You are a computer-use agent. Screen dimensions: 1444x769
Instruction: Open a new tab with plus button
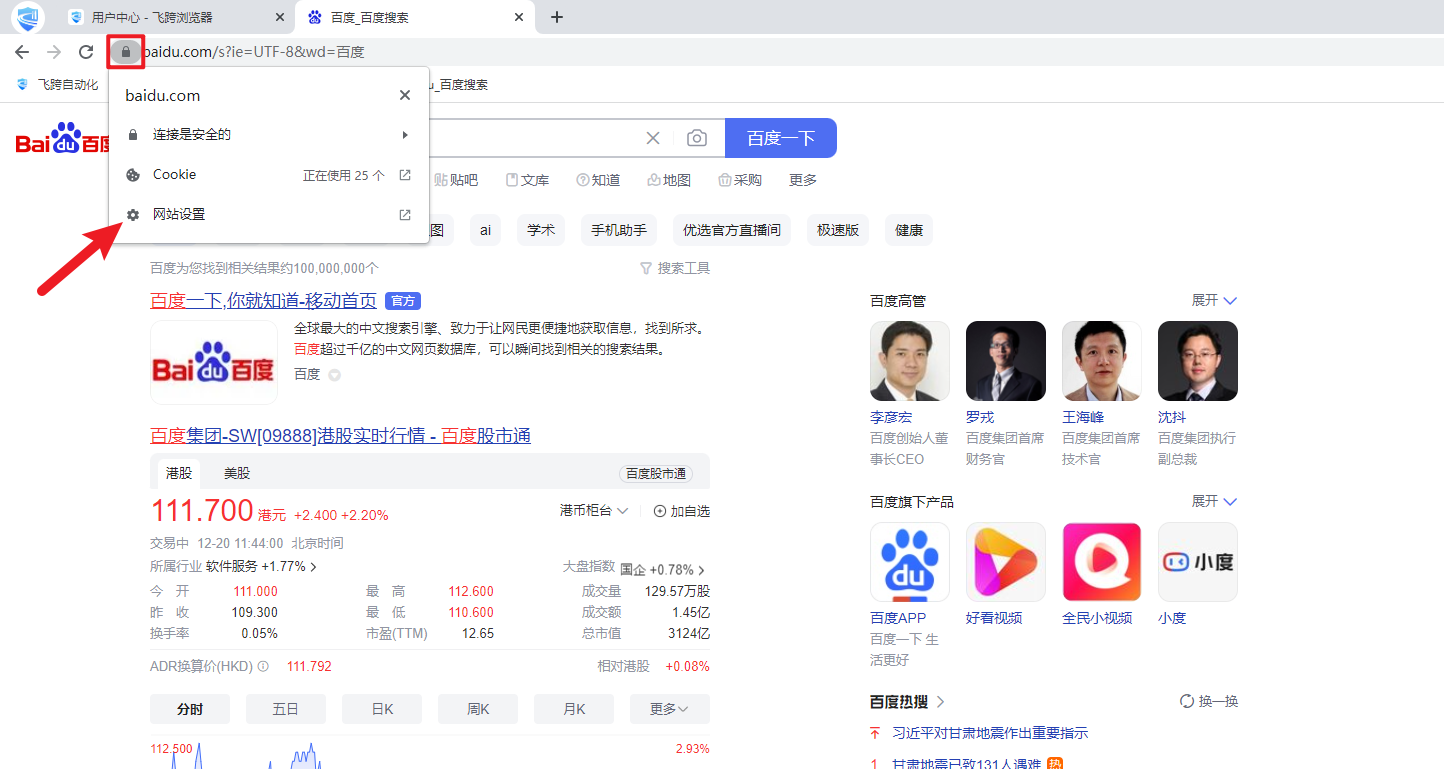click(557, 17)
